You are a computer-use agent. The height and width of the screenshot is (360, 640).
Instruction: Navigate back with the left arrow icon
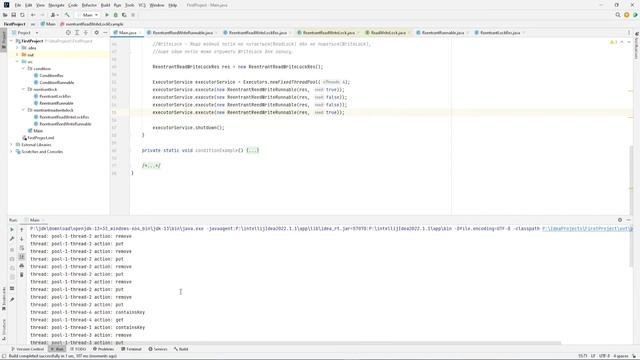pyautogui.click(x=33, y=15)
